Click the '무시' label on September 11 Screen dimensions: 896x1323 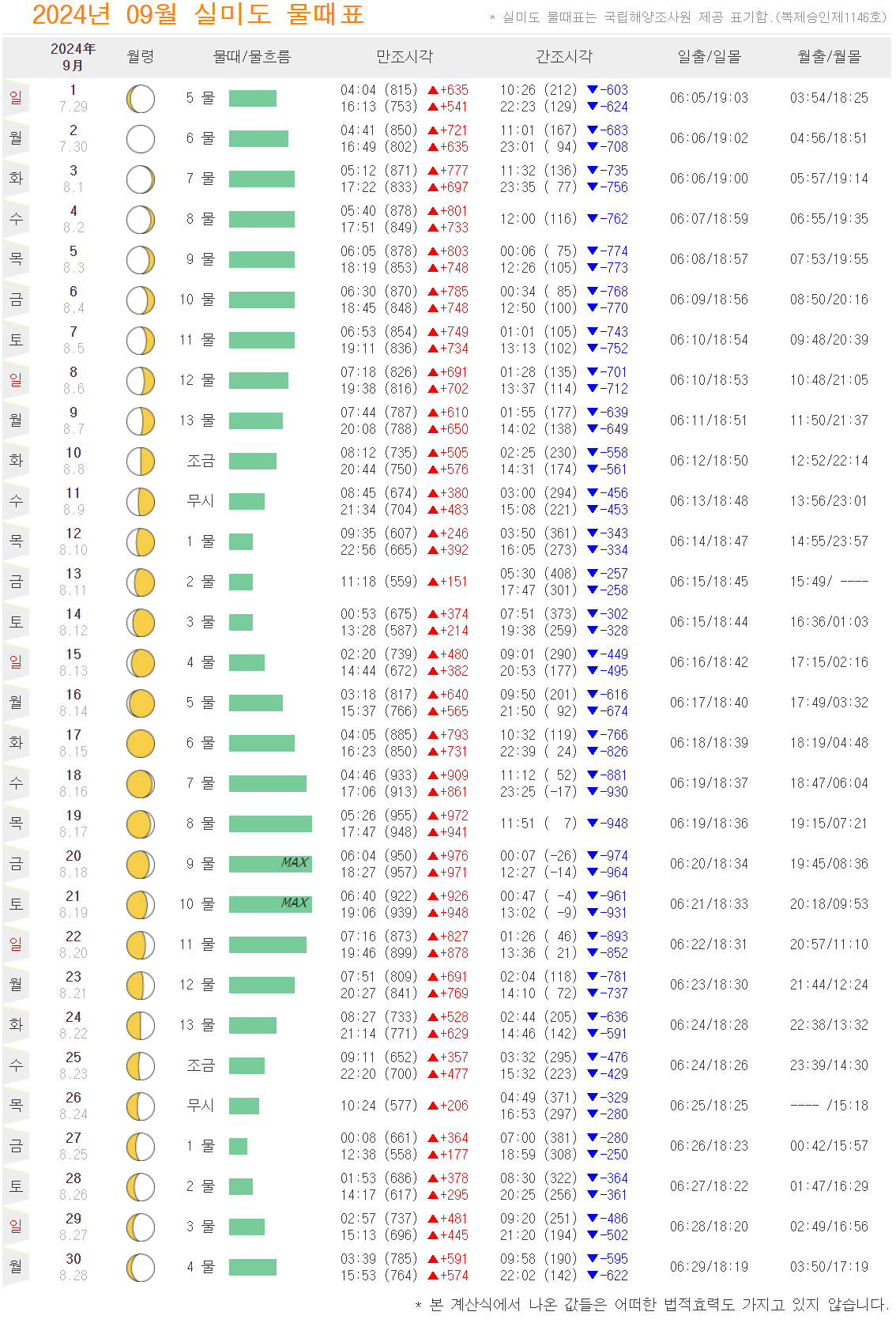point(201,501)
